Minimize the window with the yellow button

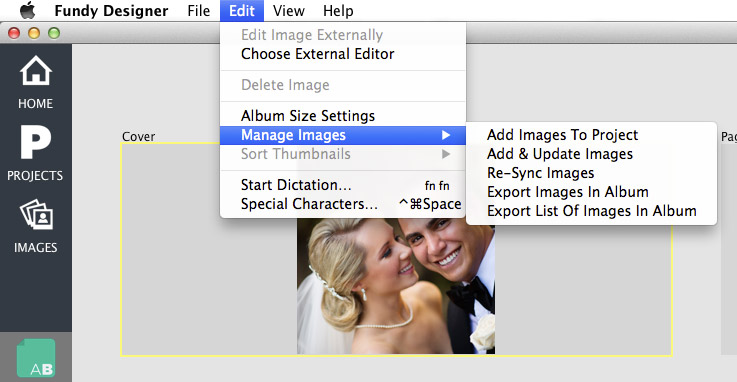click(x=34, y=33)
